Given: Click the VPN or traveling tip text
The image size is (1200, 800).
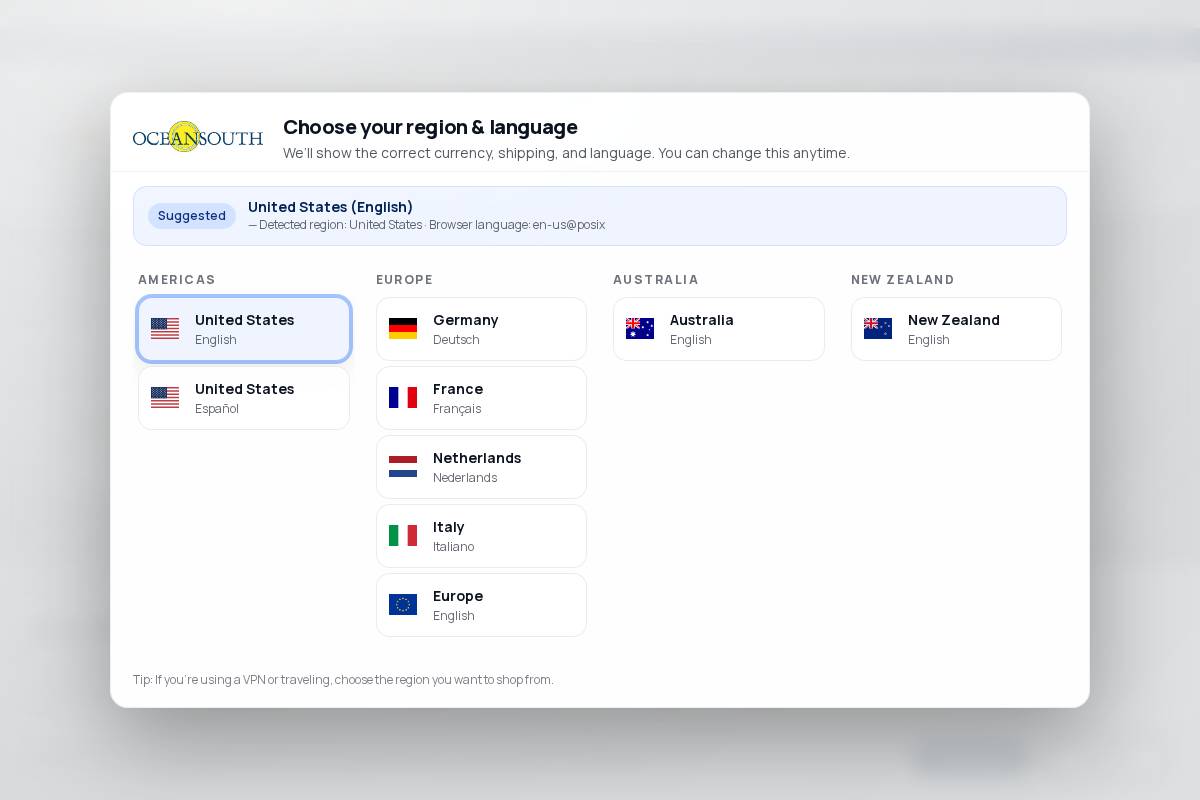Looking at the screenshot, I should tap(343, 680).
